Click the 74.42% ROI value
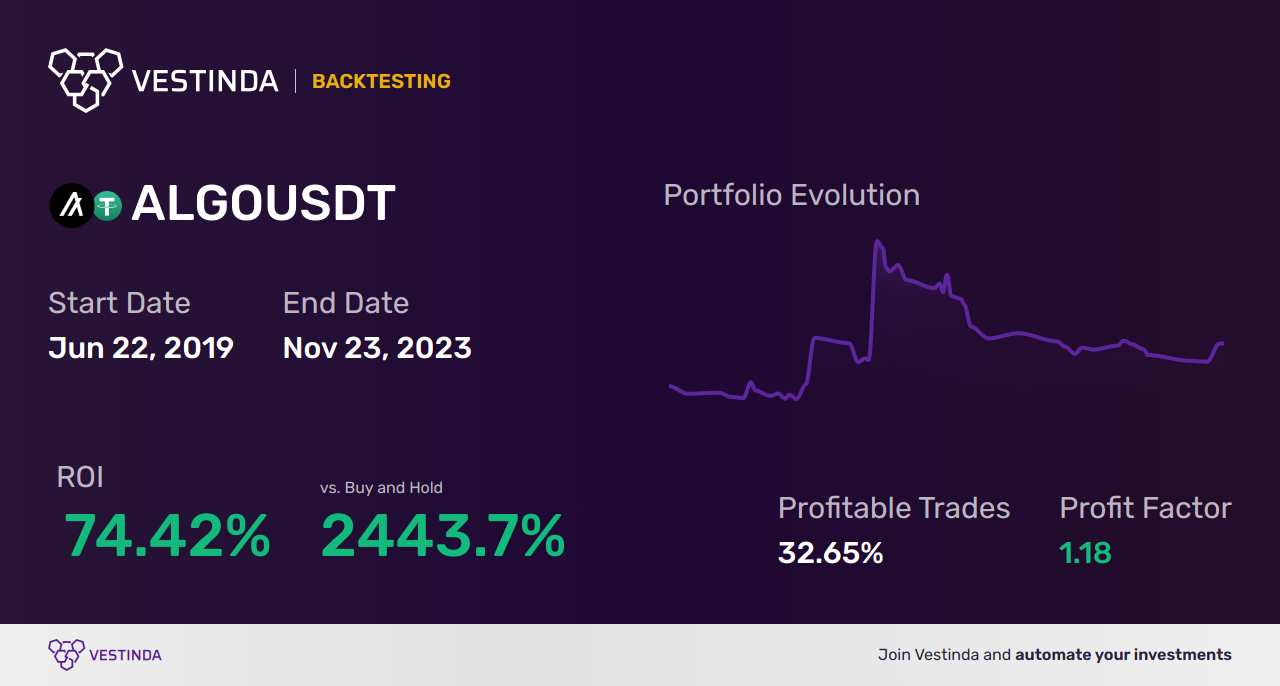This screenshot has height=686, width=1280. pyautogui.click(x=167, y=535)
